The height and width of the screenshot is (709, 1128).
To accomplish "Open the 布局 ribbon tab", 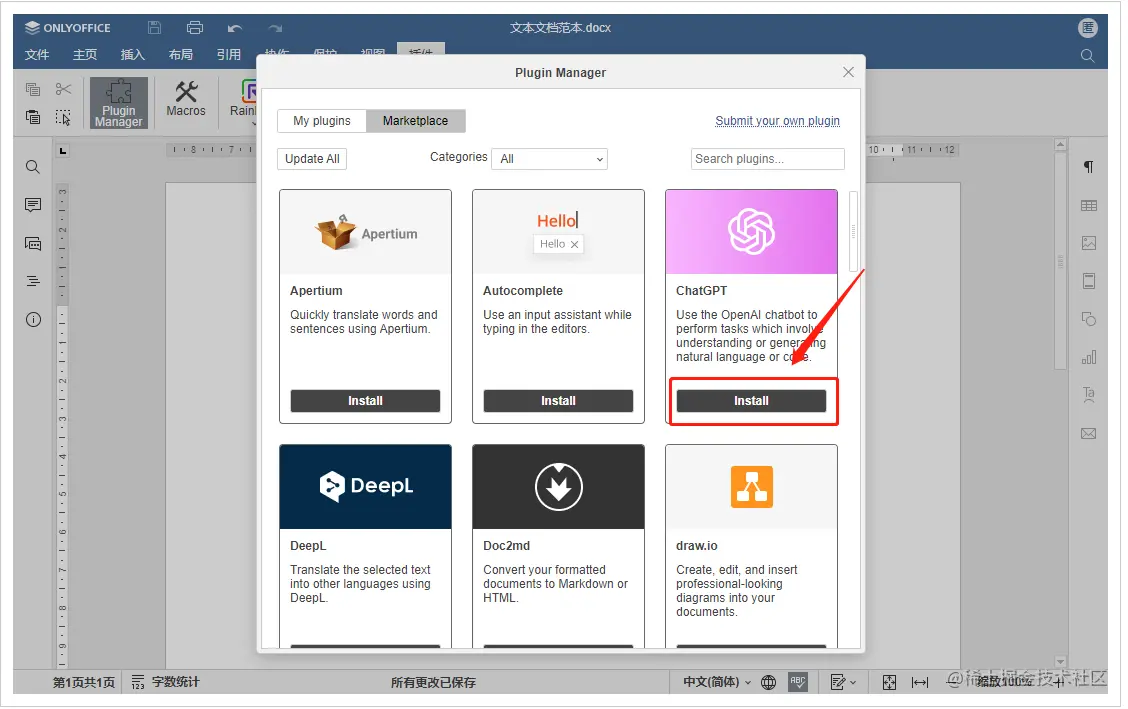I will 181,55.
